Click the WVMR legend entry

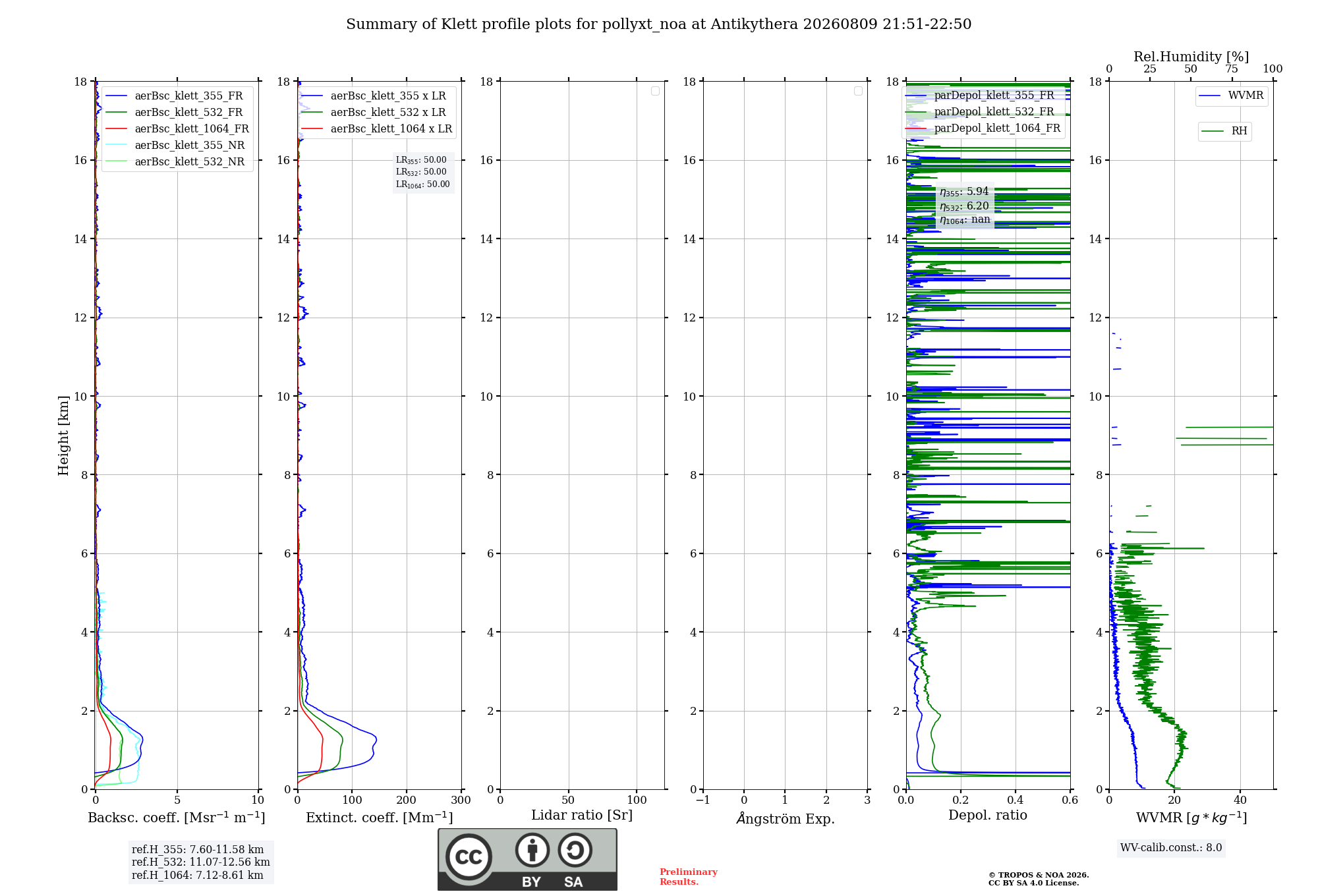coord(1232,96)
